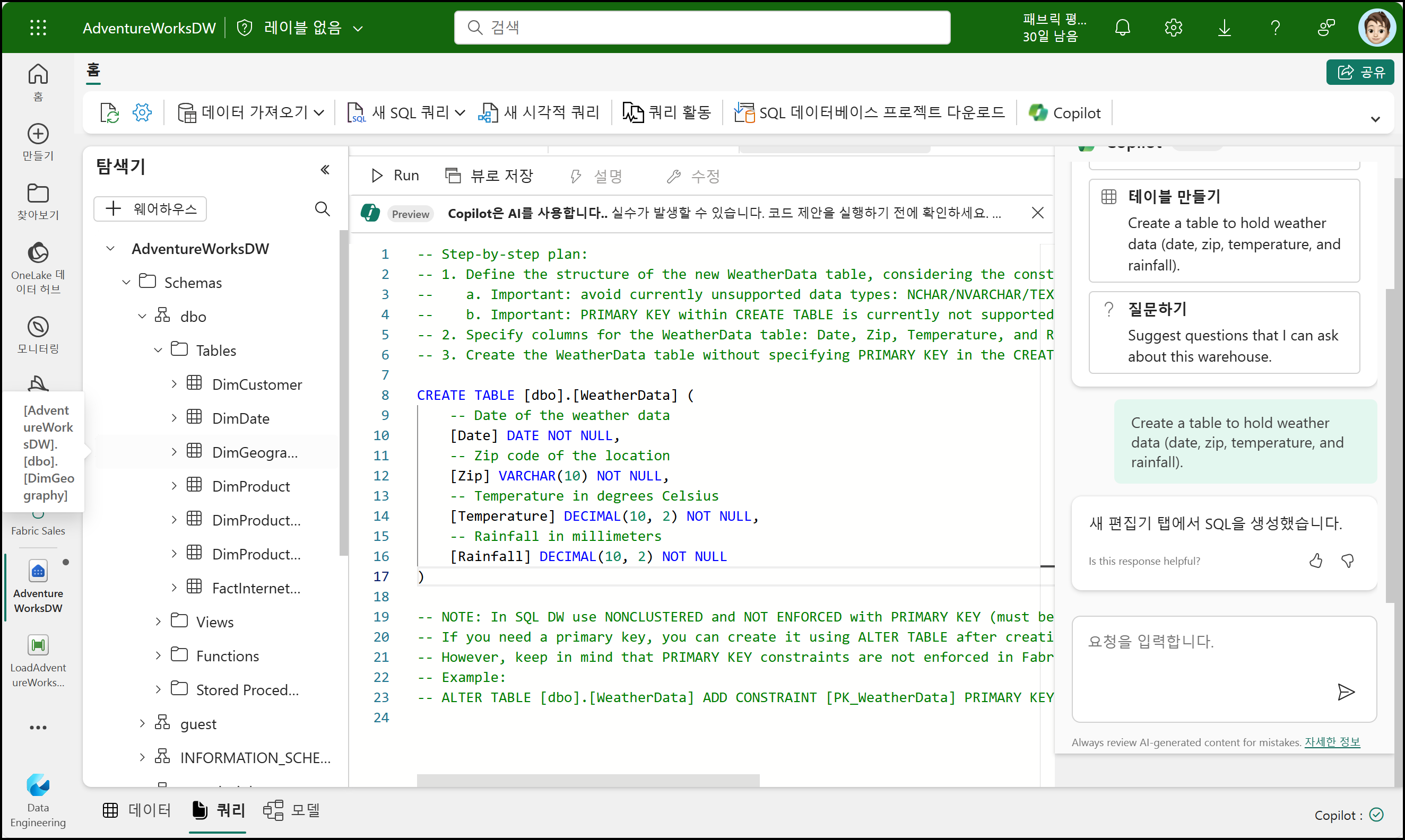Screen dimensions: 1405x840
Task: Run the SQL query
Action: pyautogui.click(x=395, y=176)
